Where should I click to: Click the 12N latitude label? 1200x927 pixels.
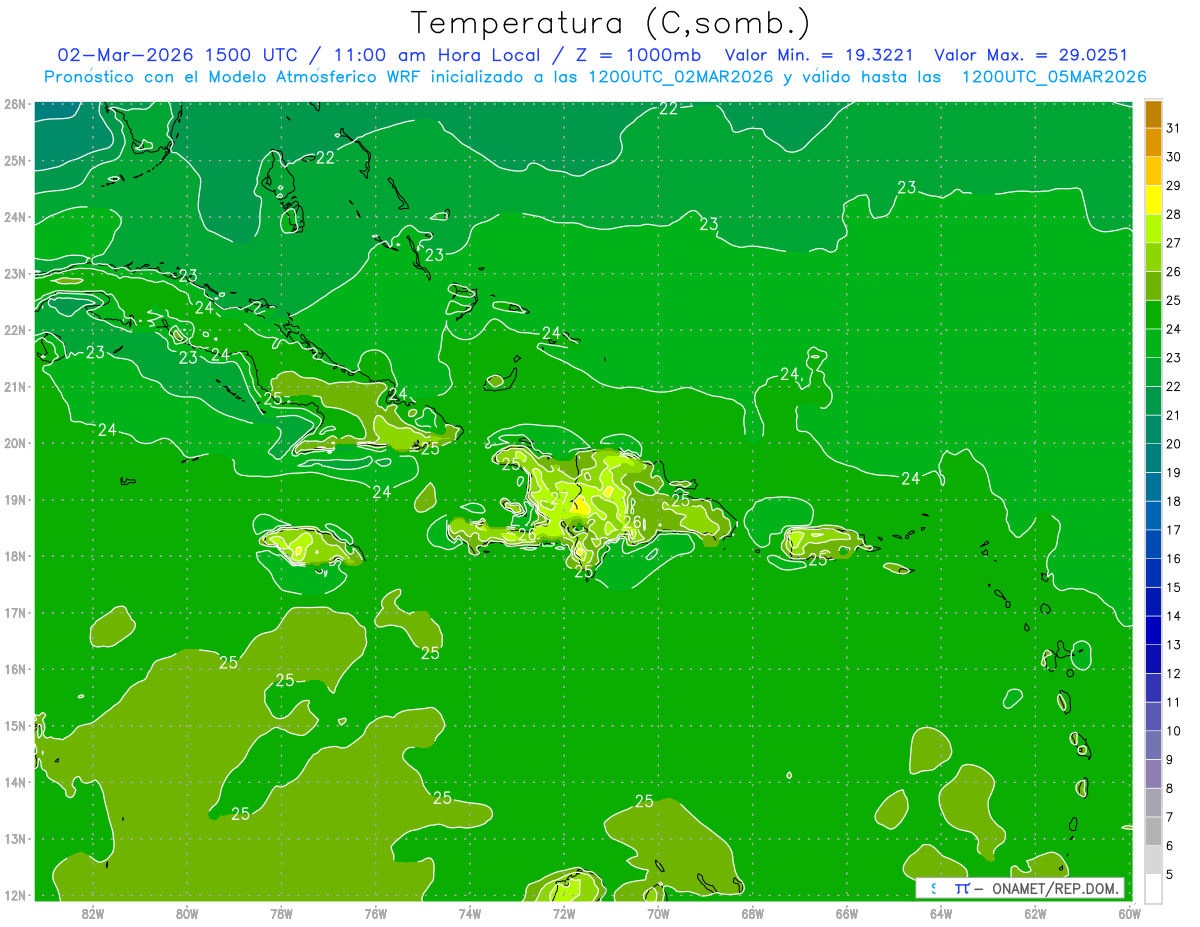[14, 895]
